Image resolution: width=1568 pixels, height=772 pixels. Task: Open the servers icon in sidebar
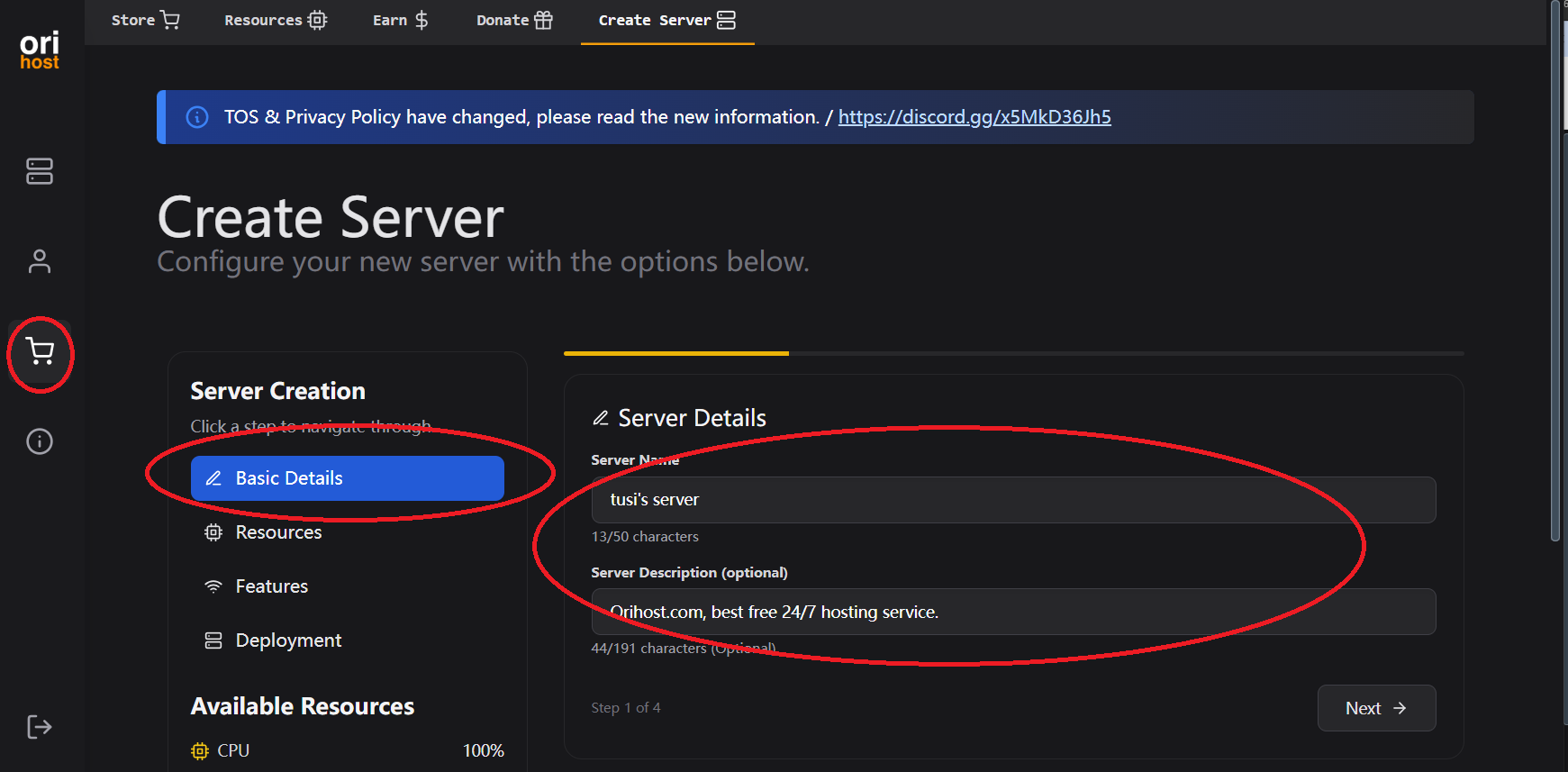40,171
